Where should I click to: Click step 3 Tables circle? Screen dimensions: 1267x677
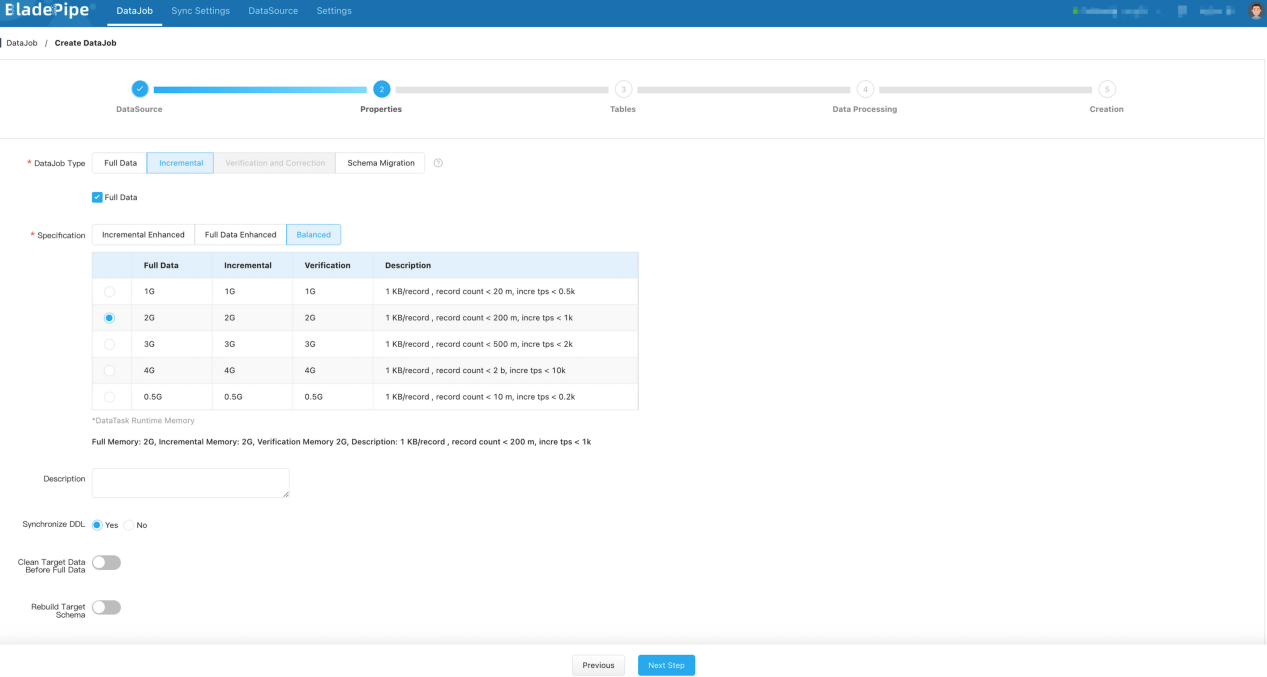tap(623, 89)
